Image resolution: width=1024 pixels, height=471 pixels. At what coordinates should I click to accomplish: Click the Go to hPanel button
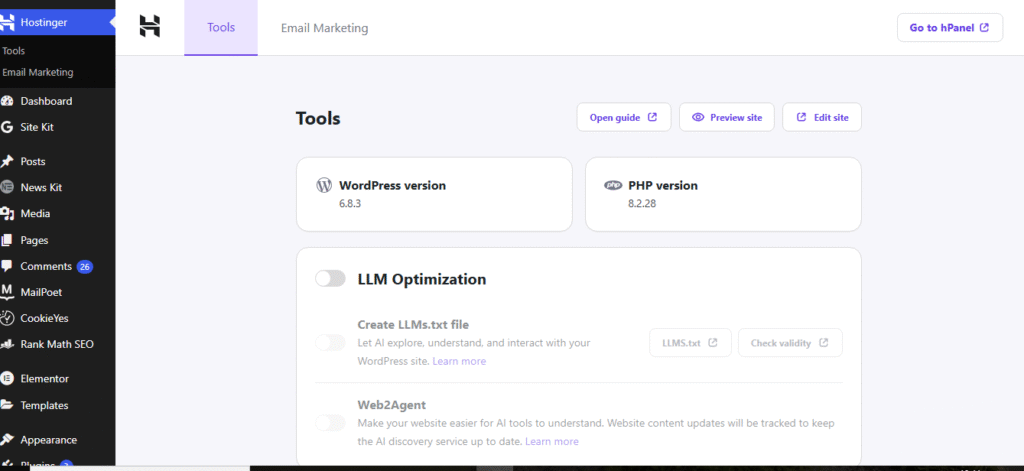950,27
